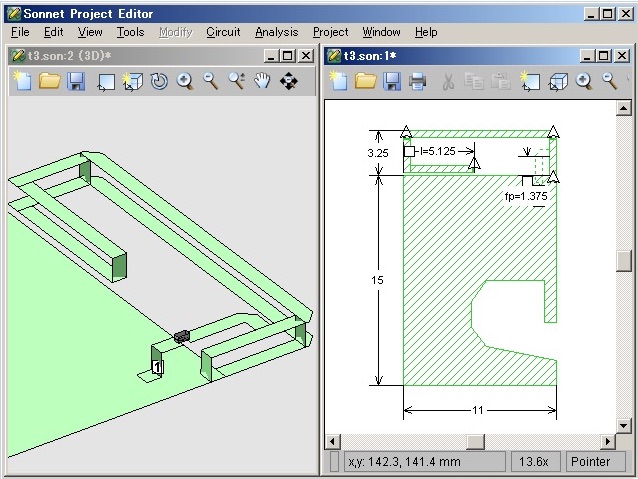Switch to 2D view icon in 3D window

click(x=106, y=82)
